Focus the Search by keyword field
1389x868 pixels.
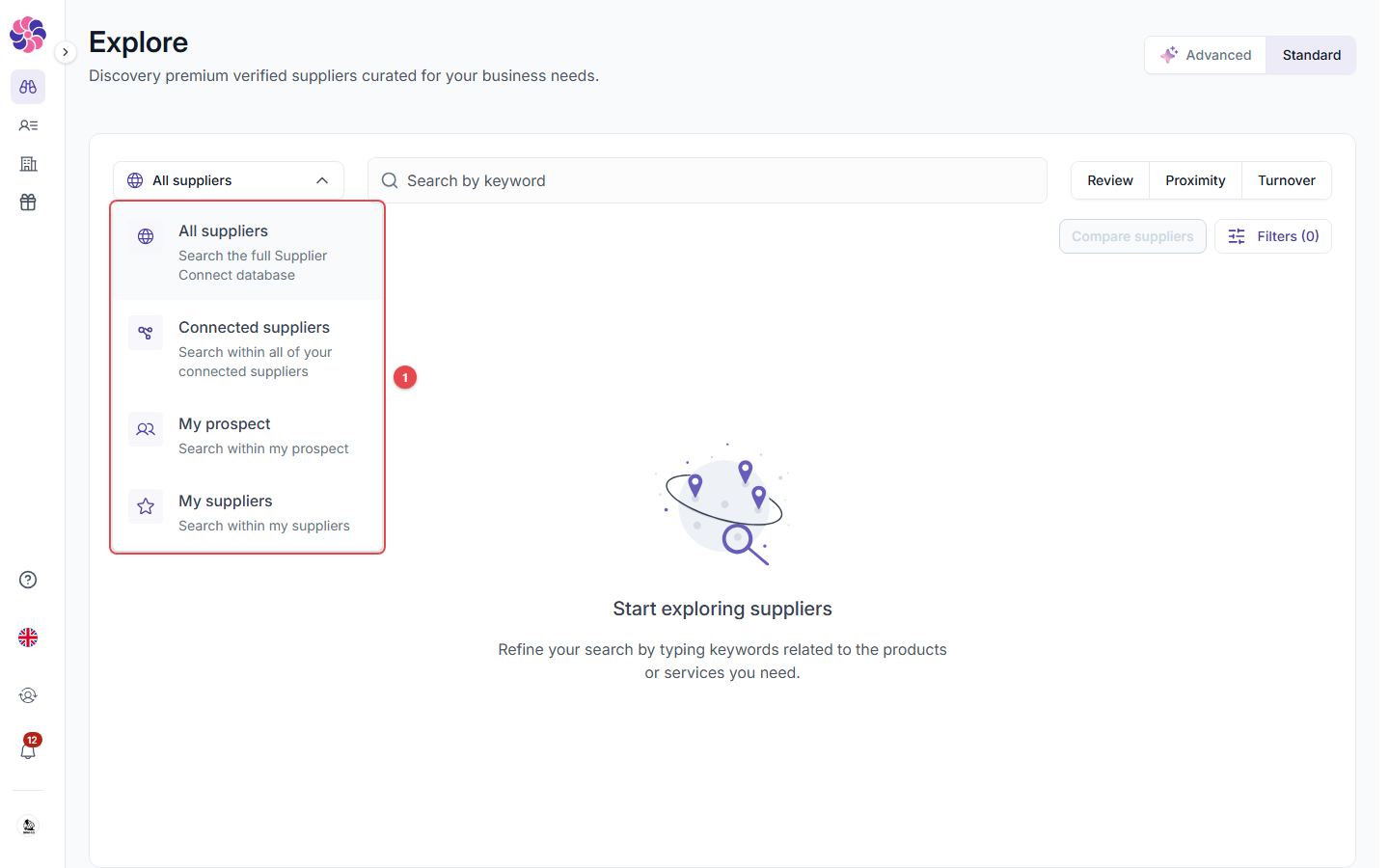coord(707,180)
